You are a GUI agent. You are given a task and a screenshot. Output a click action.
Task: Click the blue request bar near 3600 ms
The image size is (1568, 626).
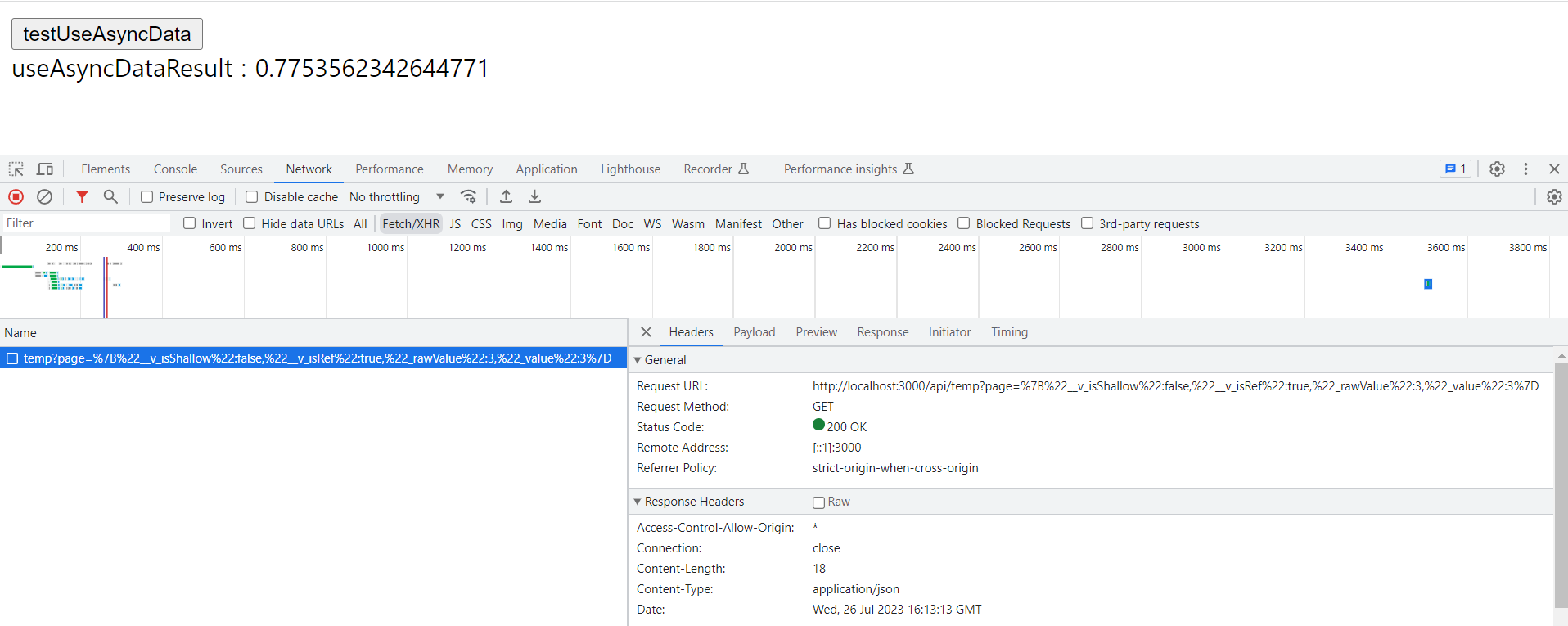click(1428, 284)
